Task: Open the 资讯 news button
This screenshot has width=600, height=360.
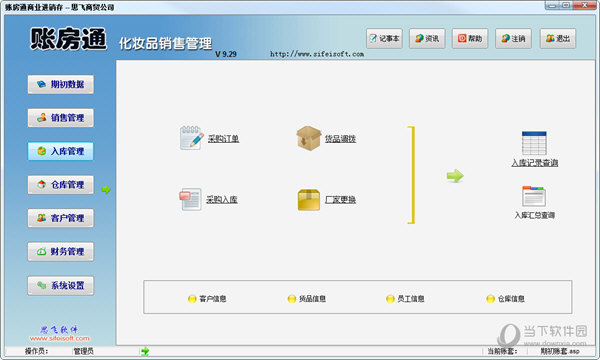Action: point(427,38)
